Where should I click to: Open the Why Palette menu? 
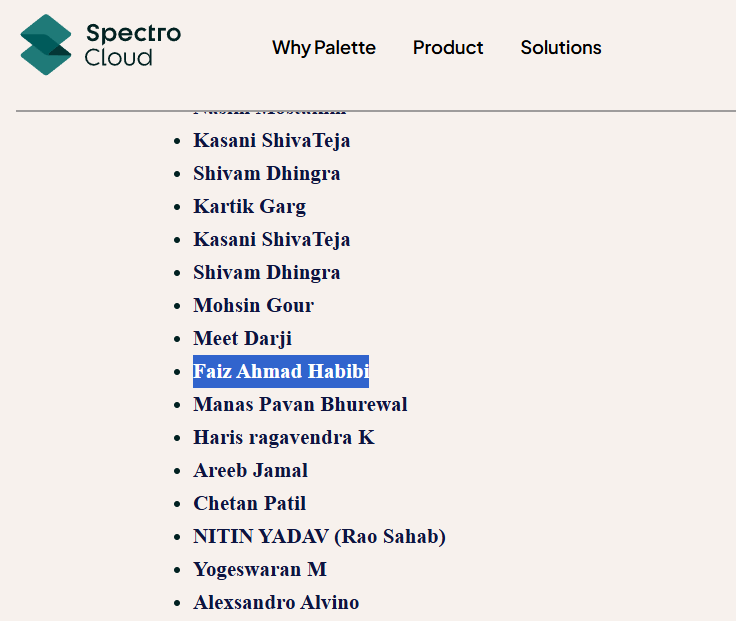324,48
